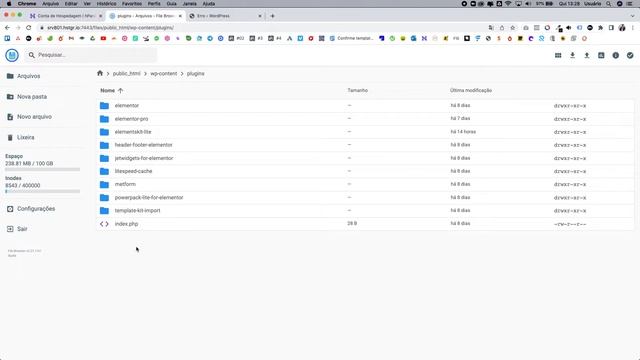640x360 pixels.
Task: Click the litespeed-cache folder icon
Action: coord(104,171)
